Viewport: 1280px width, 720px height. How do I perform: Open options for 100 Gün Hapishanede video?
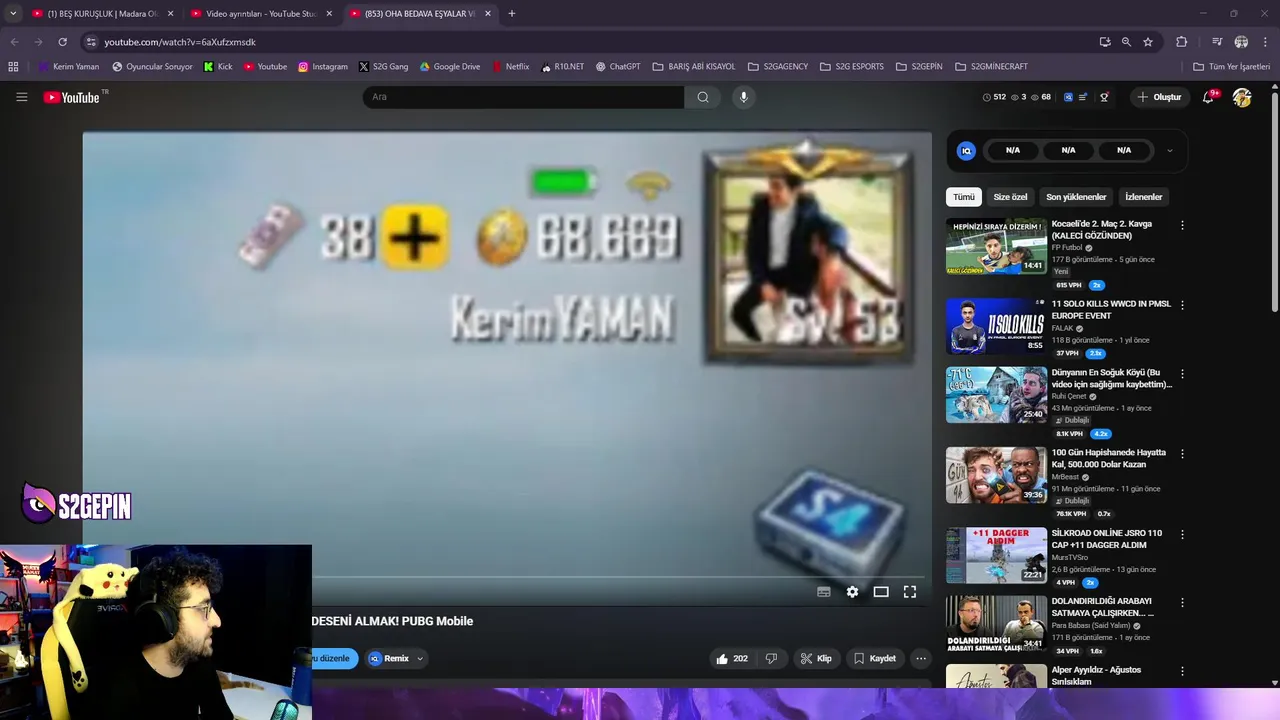click(1182, 453)
